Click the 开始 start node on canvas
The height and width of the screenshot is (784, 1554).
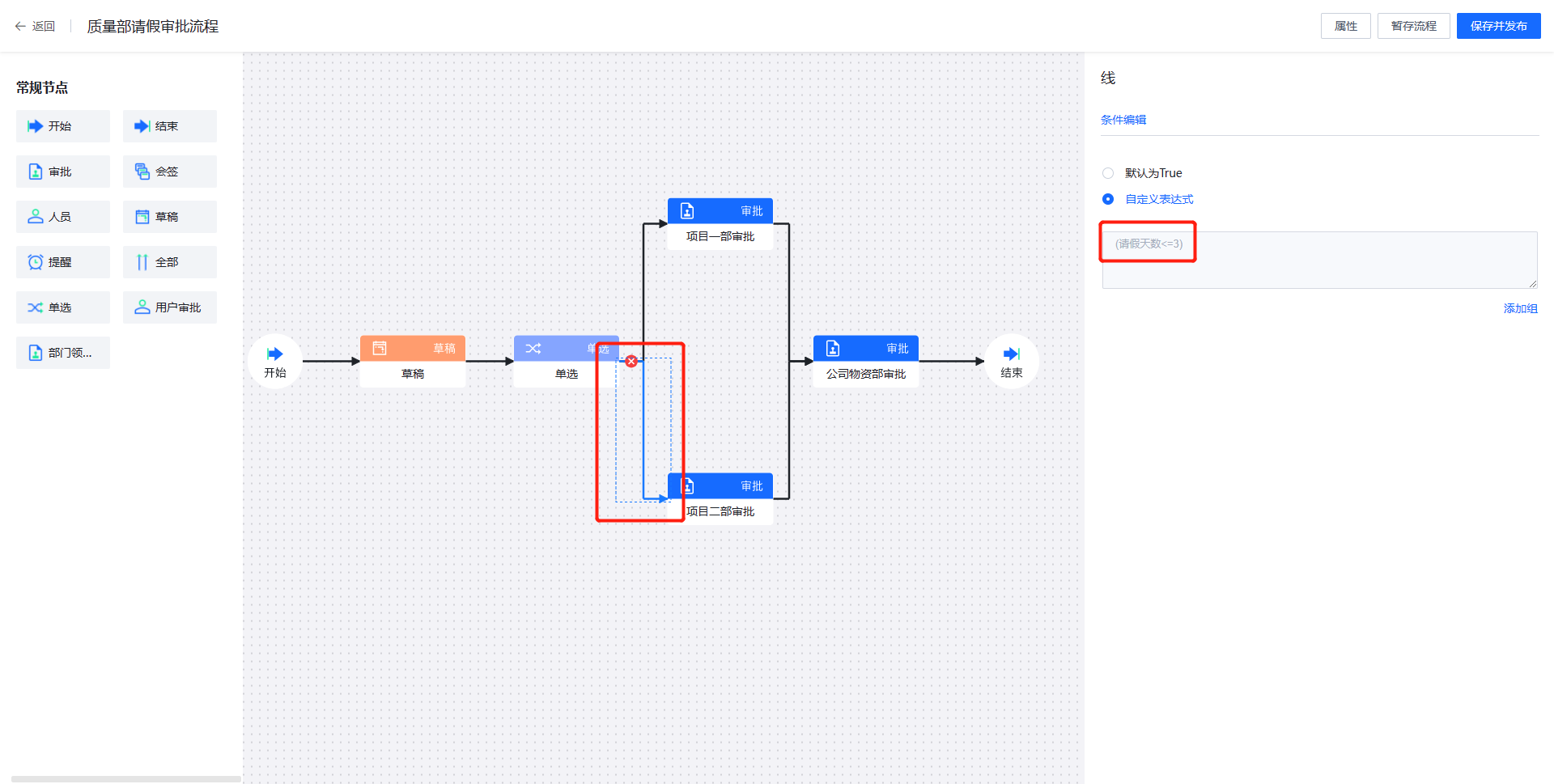point(275,362)
